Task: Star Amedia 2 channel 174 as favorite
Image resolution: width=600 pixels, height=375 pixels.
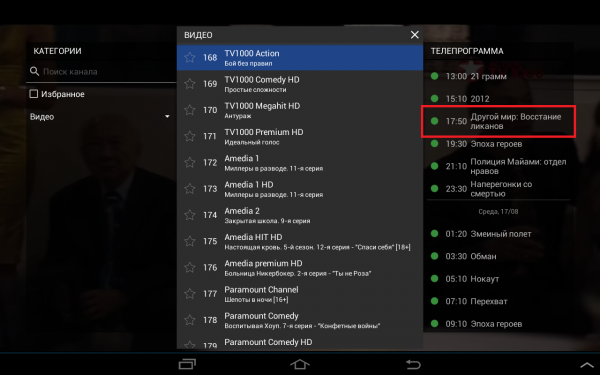Action: [x=190, y=215]
